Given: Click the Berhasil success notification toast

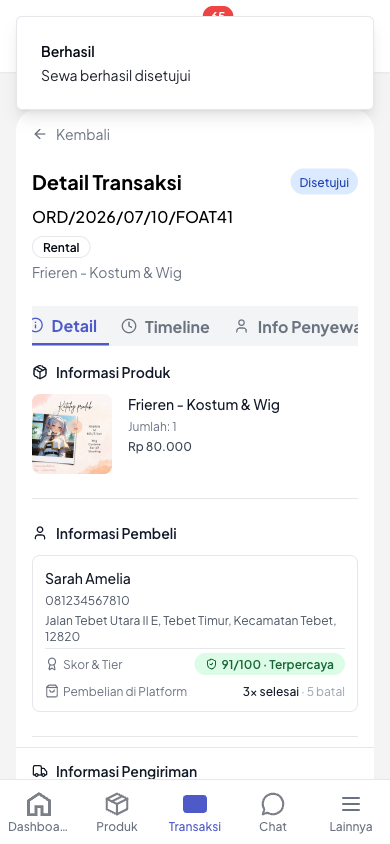Looking at the screenshot, I should 195,63.
